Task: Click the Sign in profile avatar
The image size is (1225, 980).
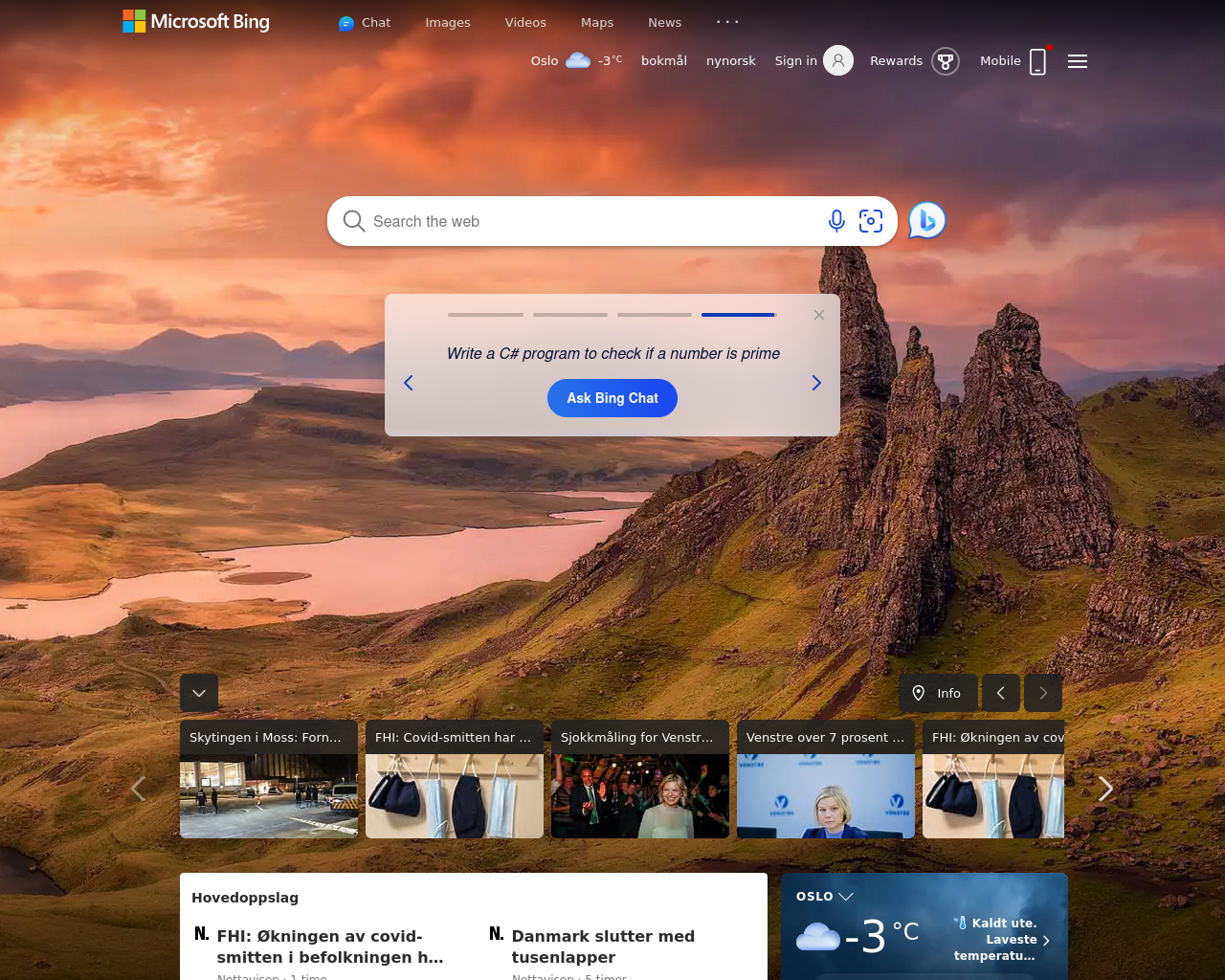Action: (x=838, y=60)
